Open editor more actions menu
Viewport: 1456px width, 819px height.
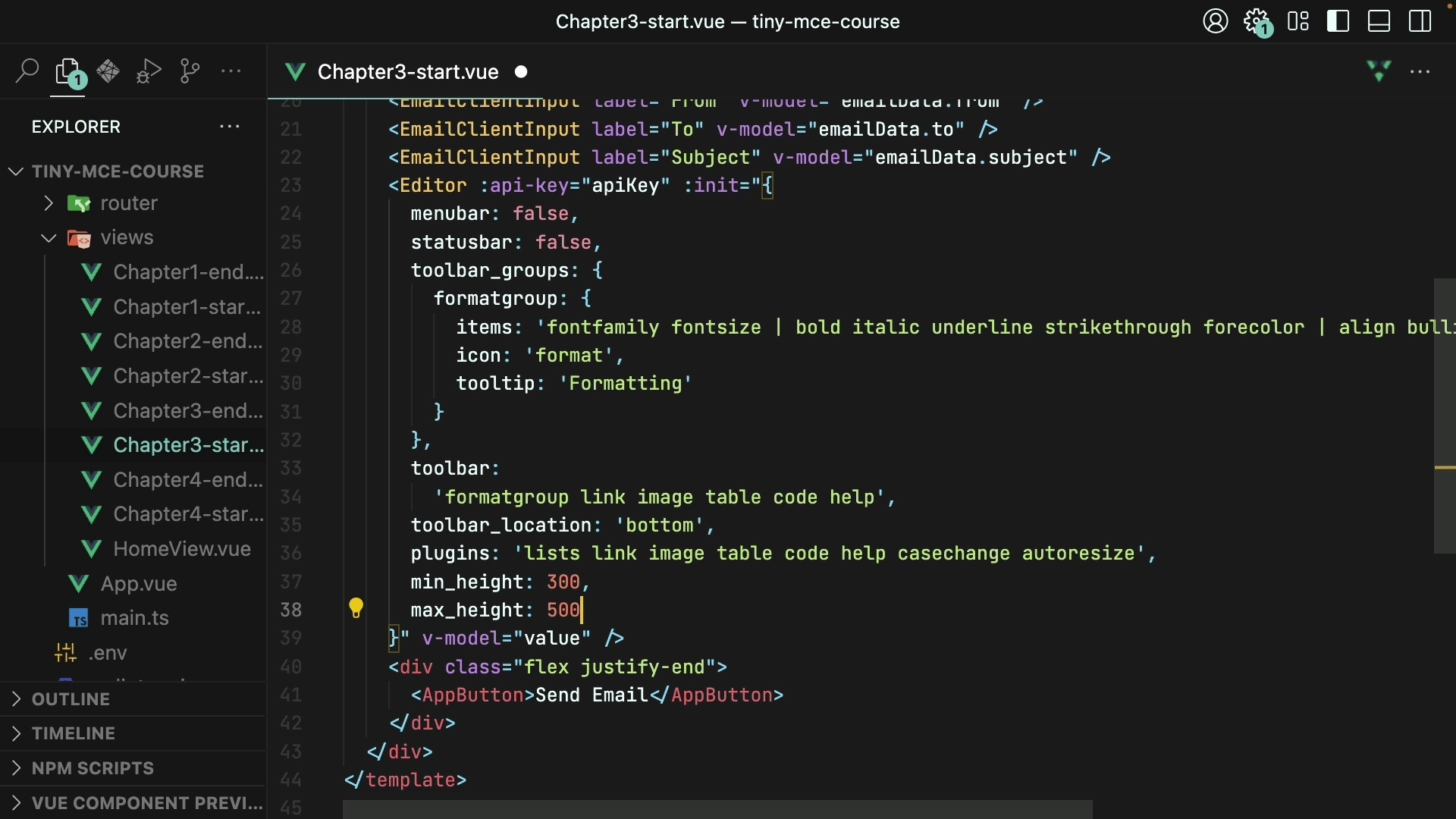(1420, 71)
